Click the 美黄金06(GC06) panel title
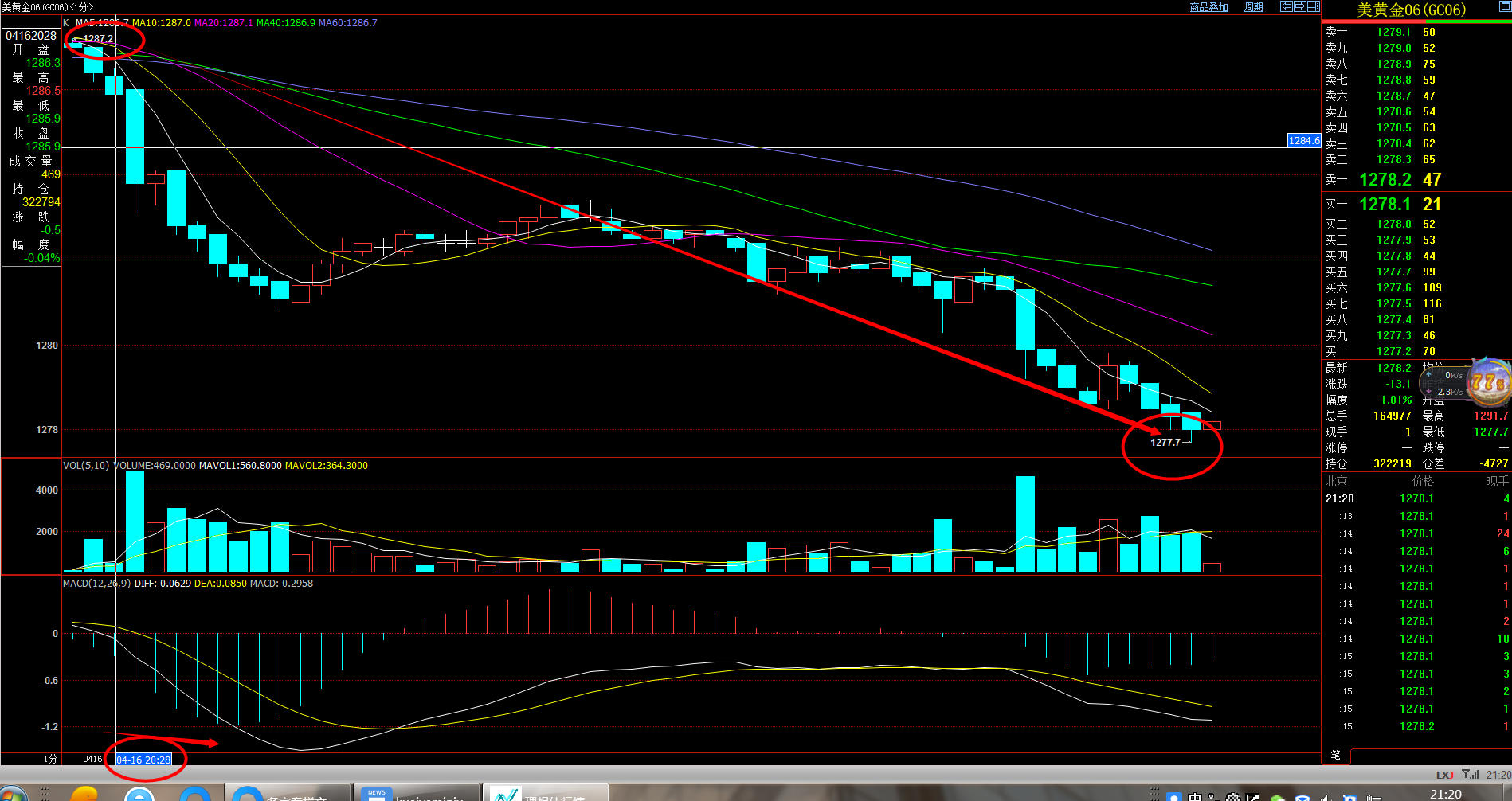 point(1411,10)
